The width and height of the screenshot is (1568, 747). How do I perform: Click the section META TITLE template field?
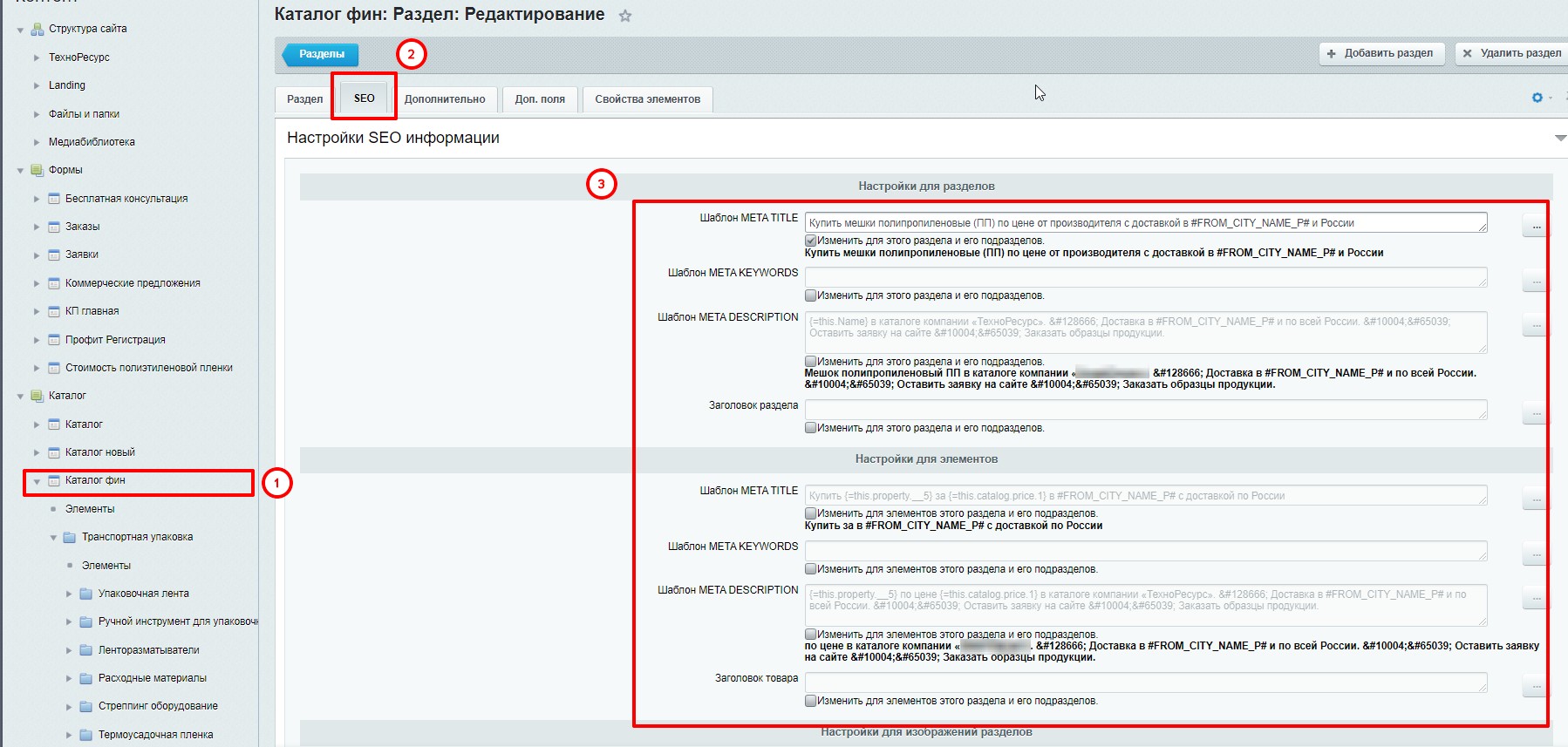(x=1144, y=223)
